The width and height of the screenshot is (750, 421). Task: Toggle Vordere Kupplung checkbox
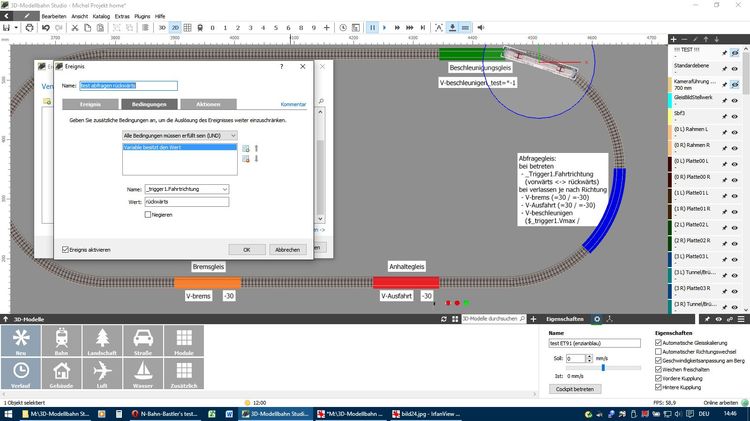click(658, 378)
